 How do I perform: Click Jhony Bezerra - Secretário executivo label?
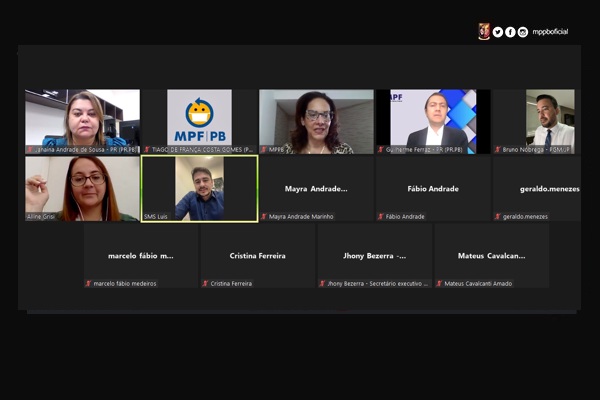(378, 284)
